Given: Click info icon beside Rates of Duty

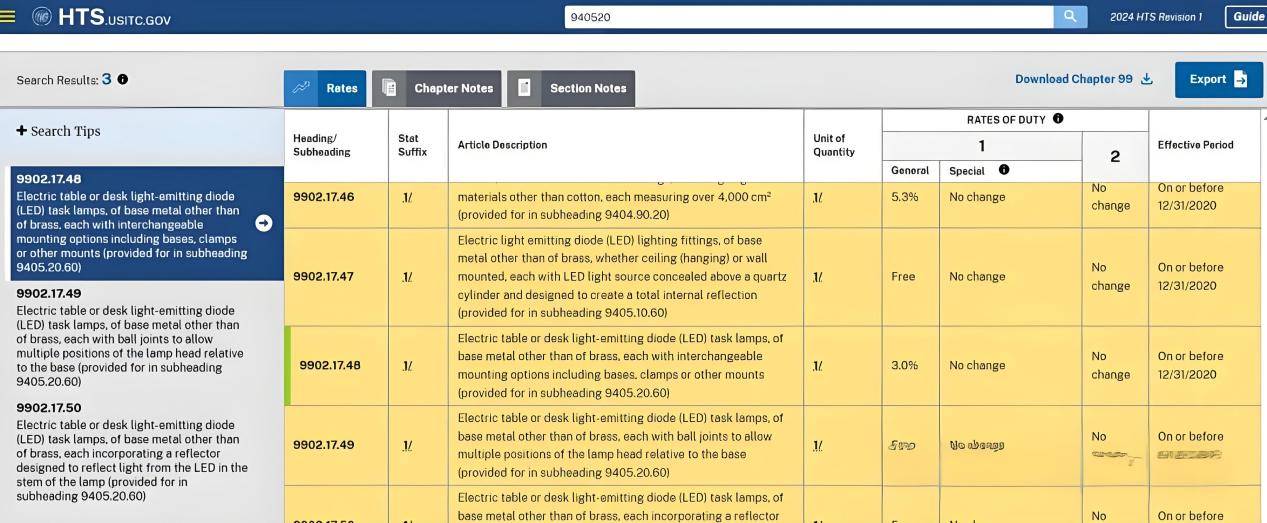Looking at the screenshot, I should [x=1058, y=119].
